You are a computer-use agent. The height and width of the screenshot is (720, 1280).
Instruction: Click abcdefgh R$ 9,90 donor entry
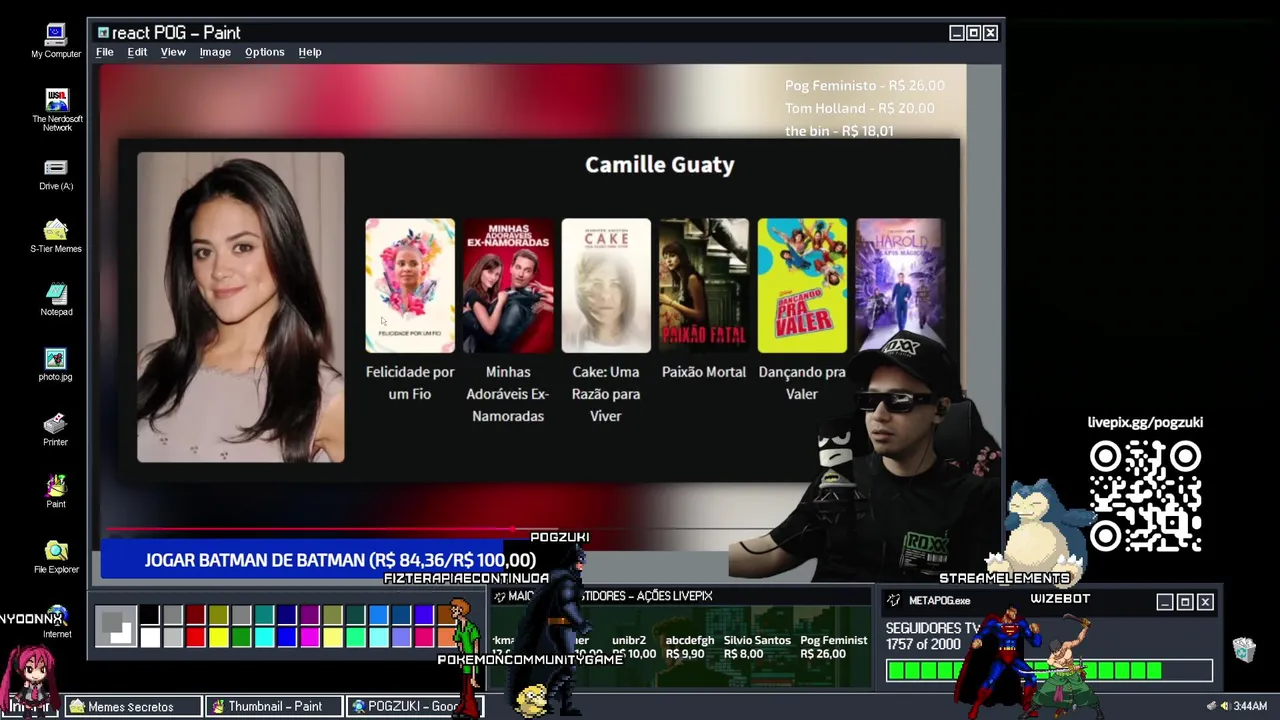tap(690, 647)
